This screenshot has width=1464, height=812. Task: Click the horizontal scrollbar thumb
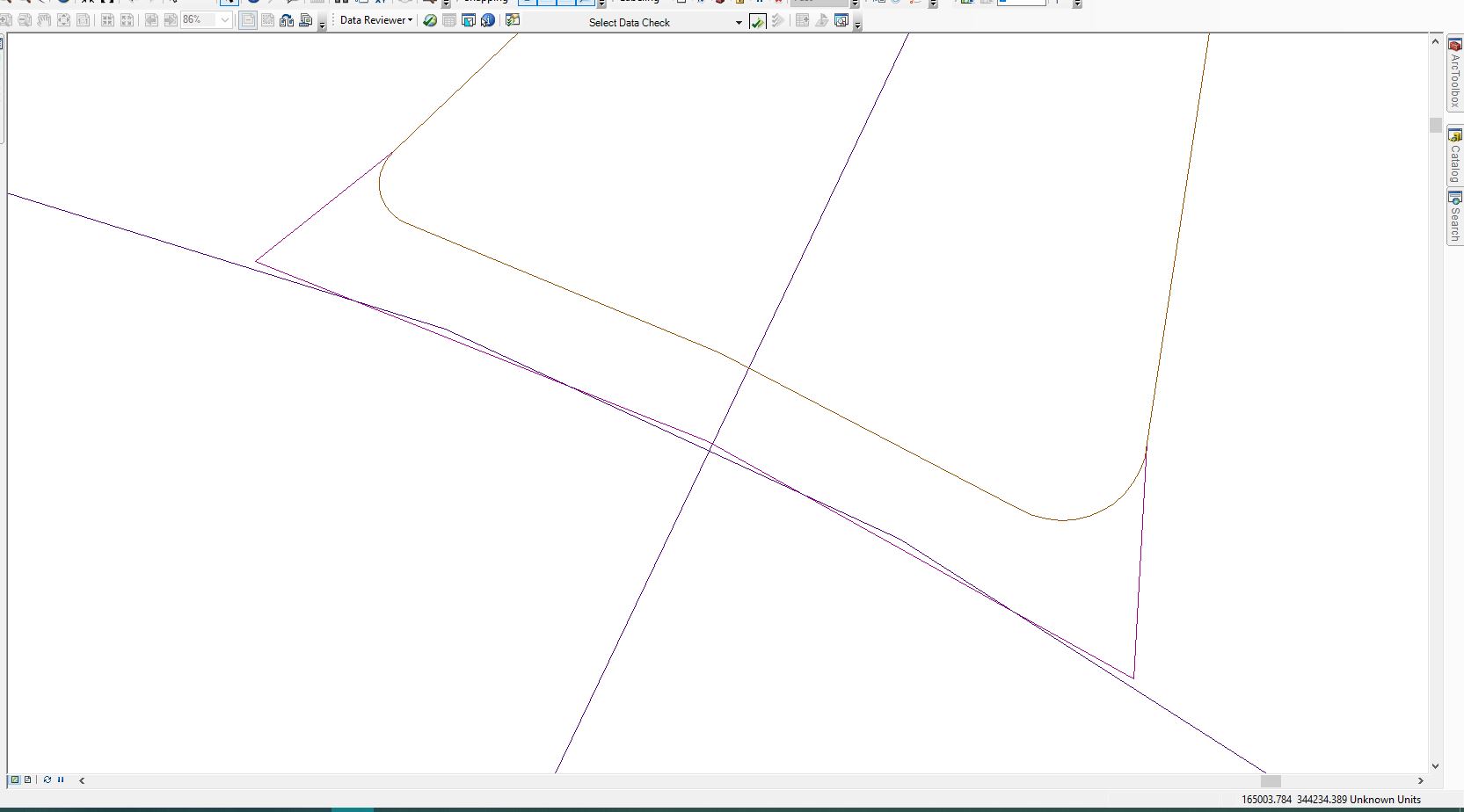click(x=1271, y=780)
